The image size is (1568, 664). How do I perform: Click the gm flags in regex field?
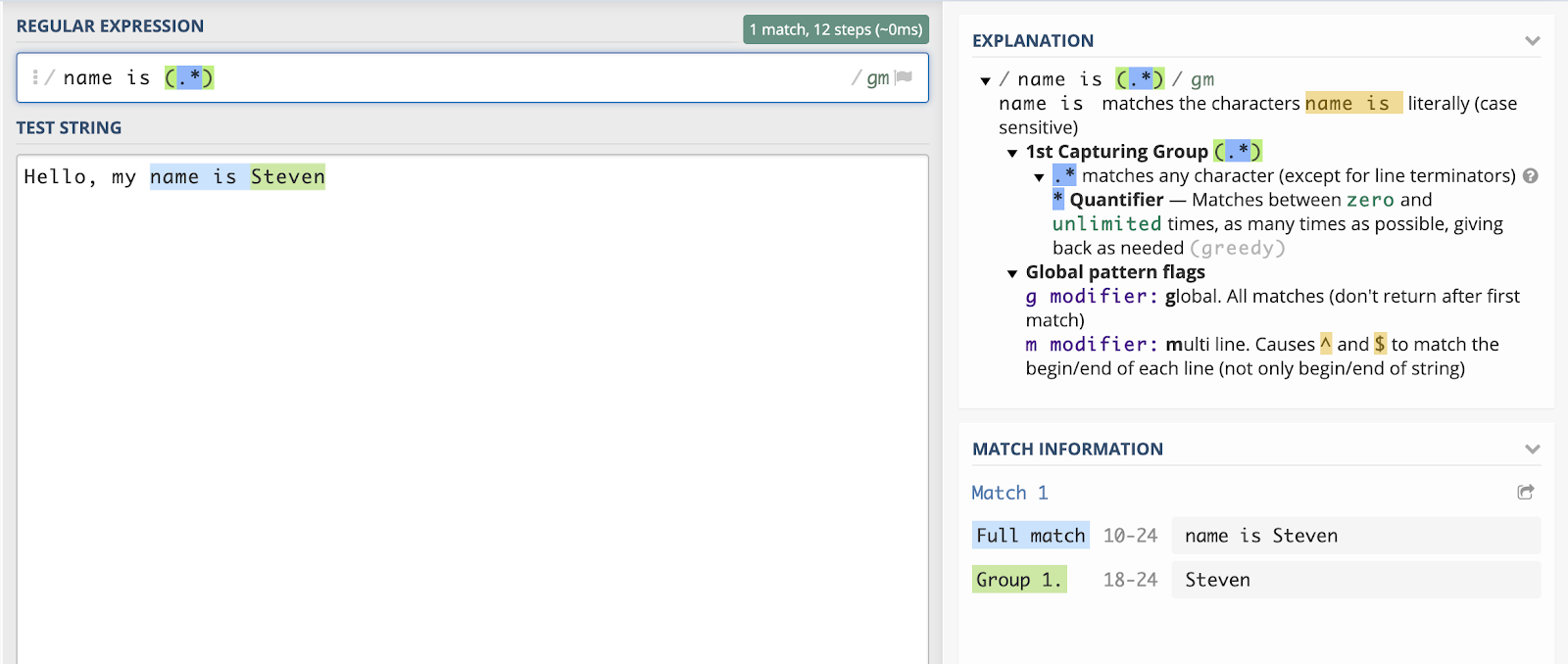point(878,78)
